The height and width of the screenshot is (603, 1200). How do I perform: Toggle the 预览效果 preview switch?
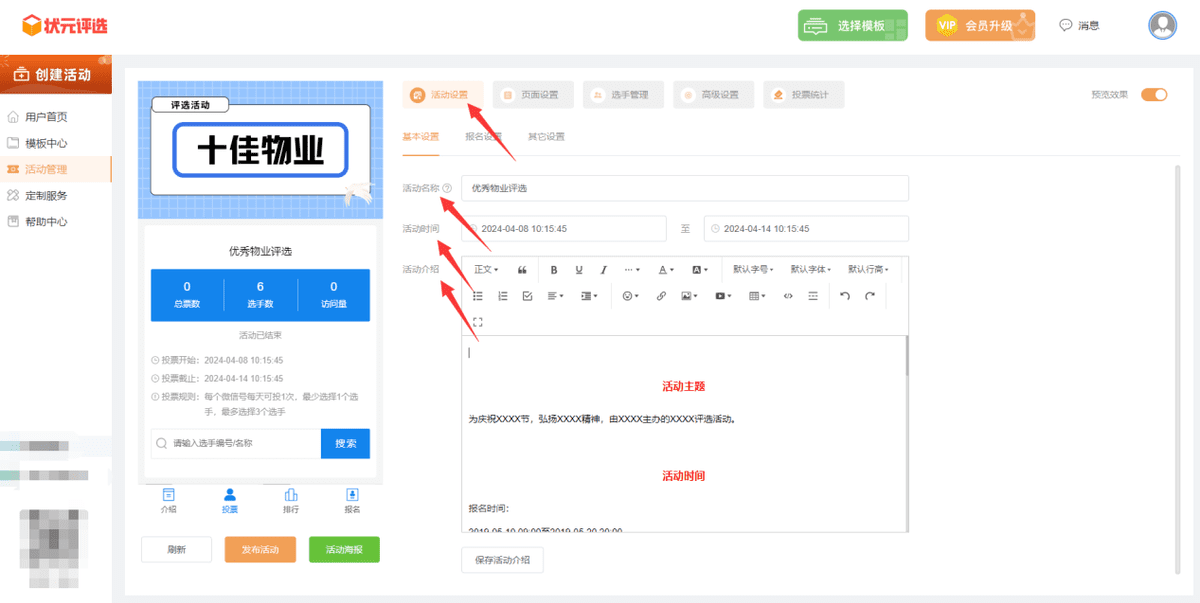pos(1155,94)
